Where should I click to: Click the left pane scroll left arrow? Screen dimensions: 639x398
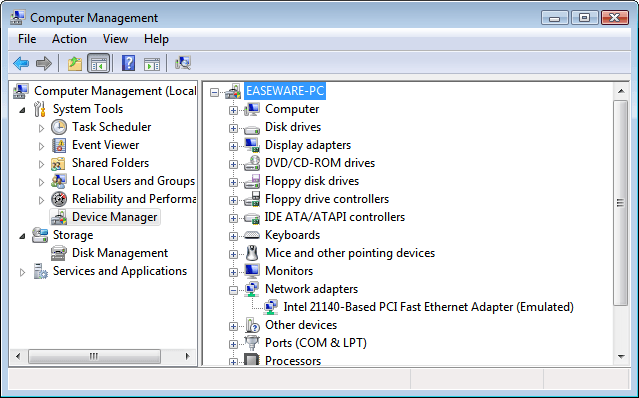tap(18, 356)
